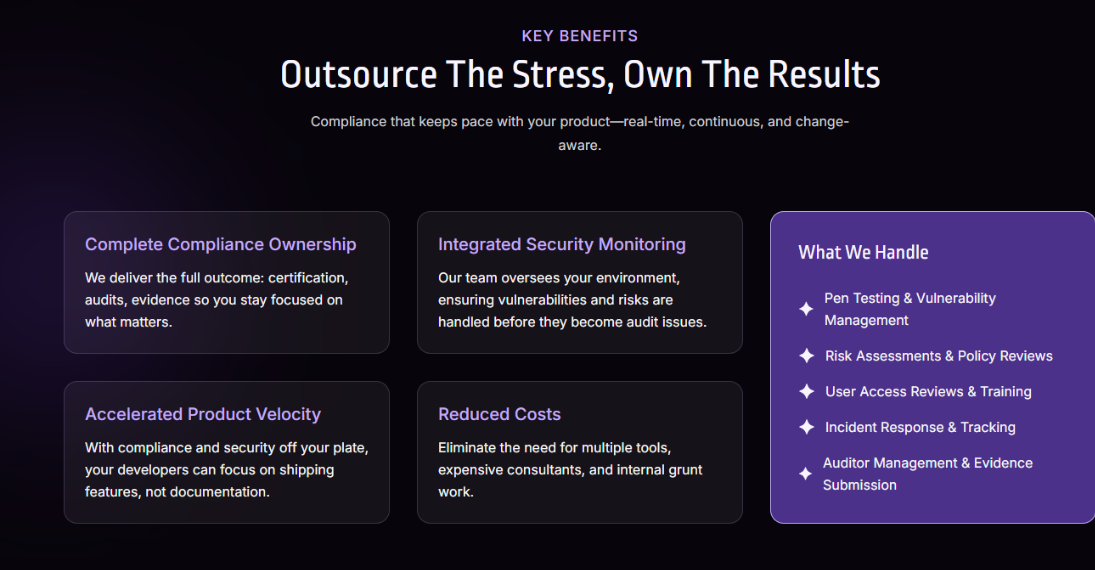Screen dimensions: 1095x570
Task: Select the compliance subtitle paragraph under the headline
Action: pos(579,133)
